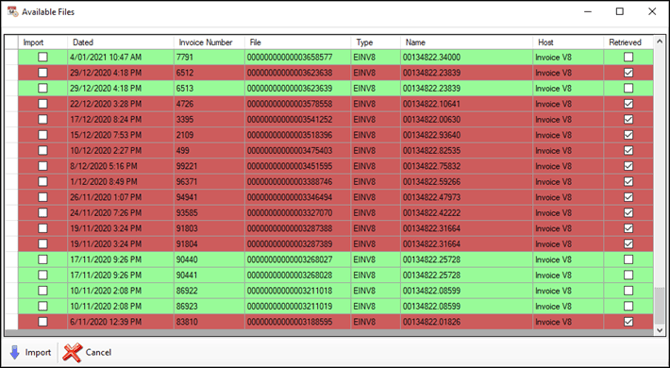This screenshot has width=670, height=368.
Task: Toggle Retrieved checkbox for invoice 4726
Action: [x=628, y=104]
